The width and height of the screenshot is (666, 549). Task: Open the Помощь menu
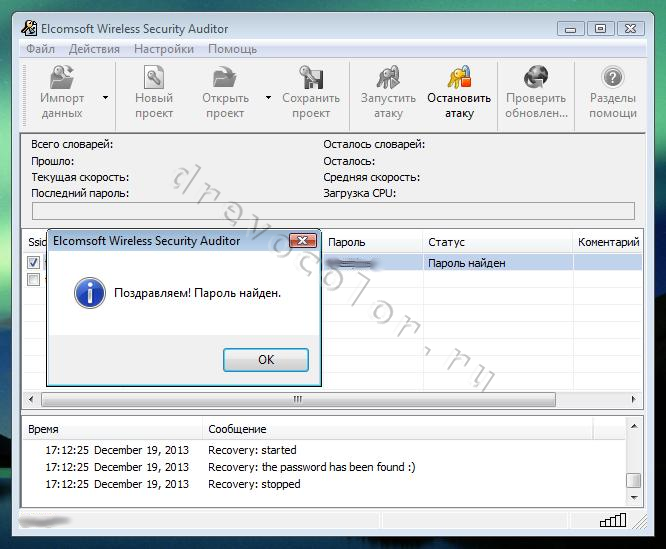point(232,49)
